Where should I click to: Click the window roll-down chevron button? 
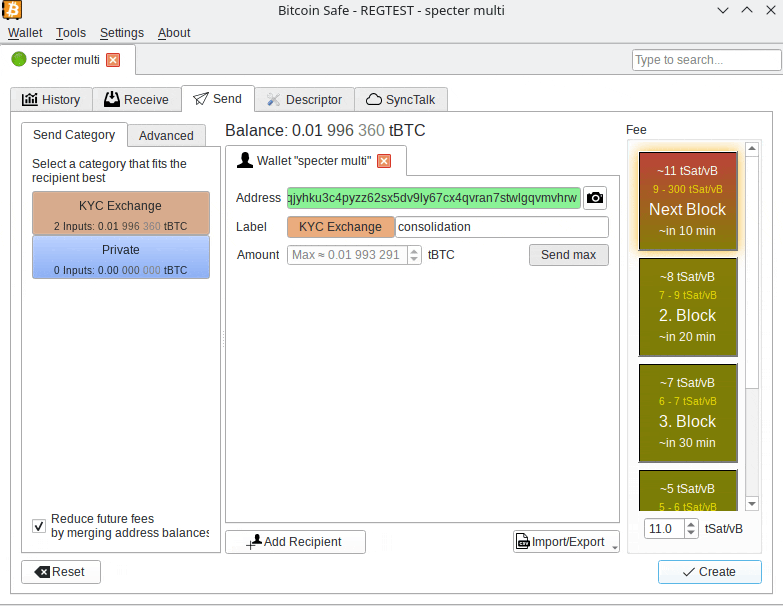pyautogui.click(x=723, y=10)
